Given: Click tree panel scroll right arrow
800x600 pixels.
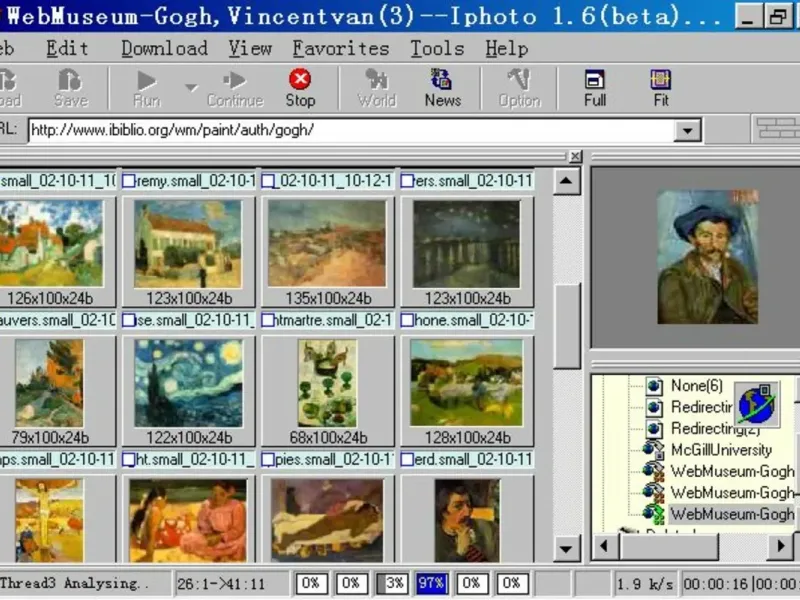Looking at the screenshot, I should pyautogui.click(x=781, y=546).
